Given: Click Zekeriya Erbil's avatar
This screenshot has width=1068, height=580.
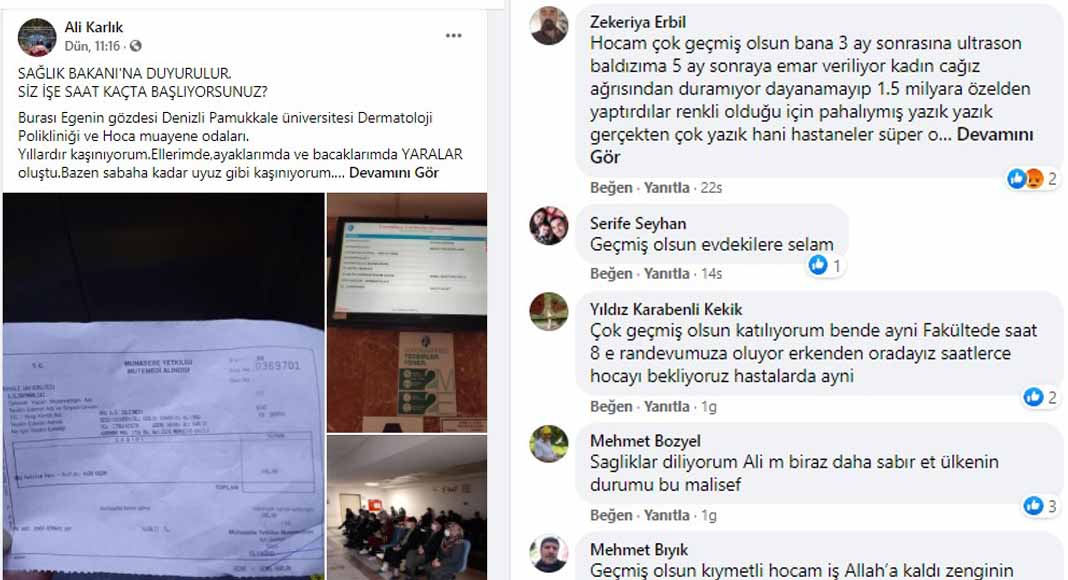Looking at the screenshot, I should pyautogui.click(x=549, y=26).
